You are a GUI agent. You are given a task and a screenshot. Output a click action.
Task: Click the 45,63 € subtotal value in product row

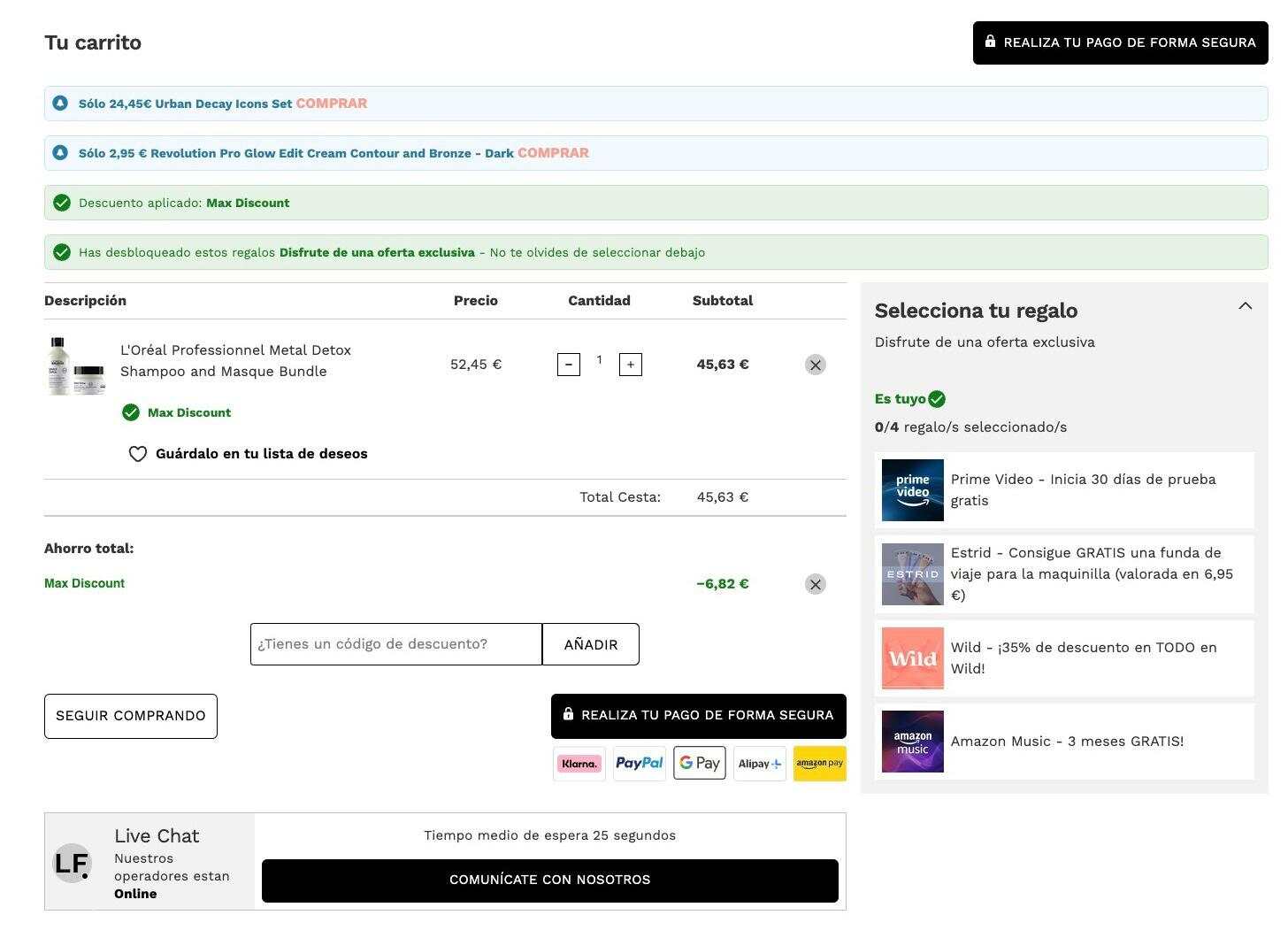[x=723, y=365]
